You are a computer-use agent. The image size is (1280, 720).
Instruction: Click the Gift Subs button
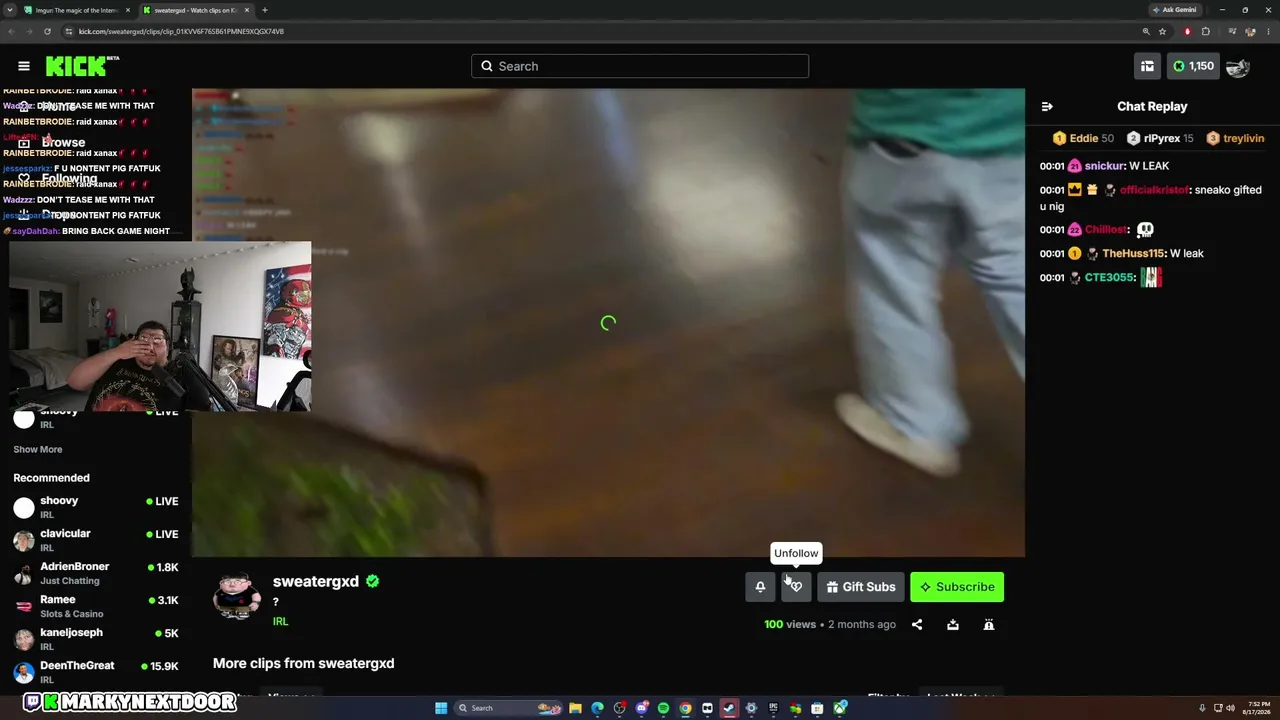(861, 587)
